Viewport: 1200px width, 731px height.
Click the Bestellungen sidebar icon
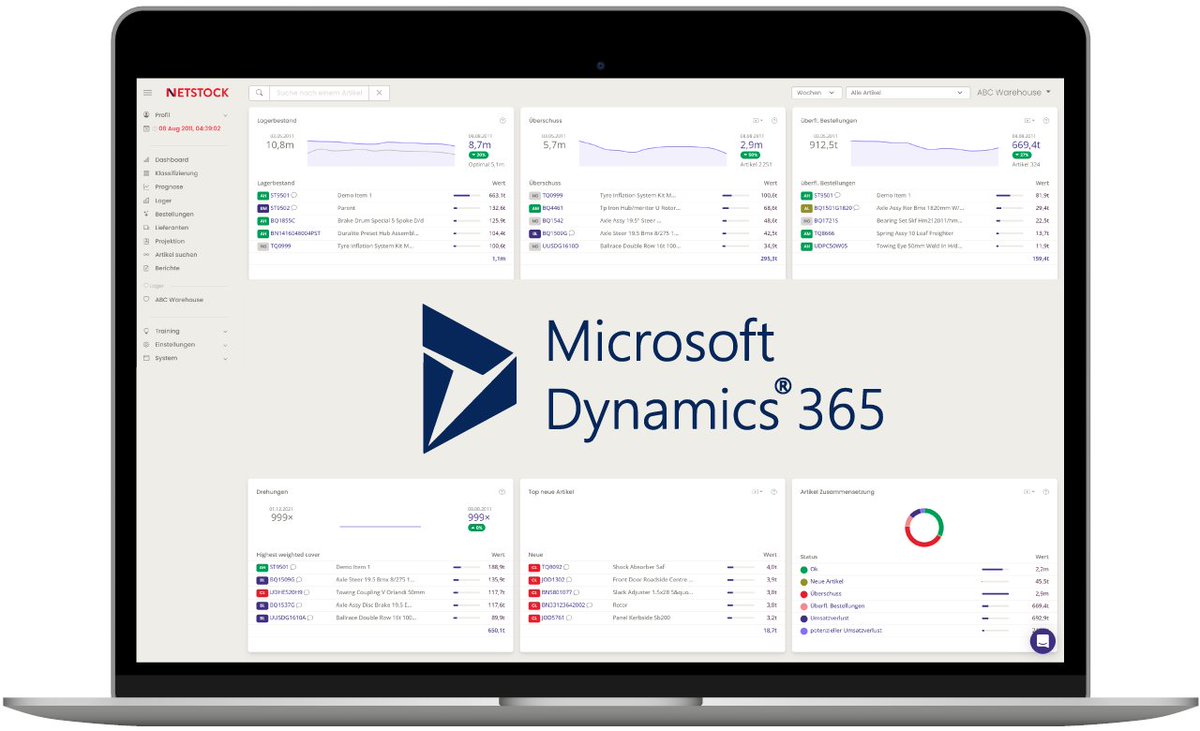147,214
